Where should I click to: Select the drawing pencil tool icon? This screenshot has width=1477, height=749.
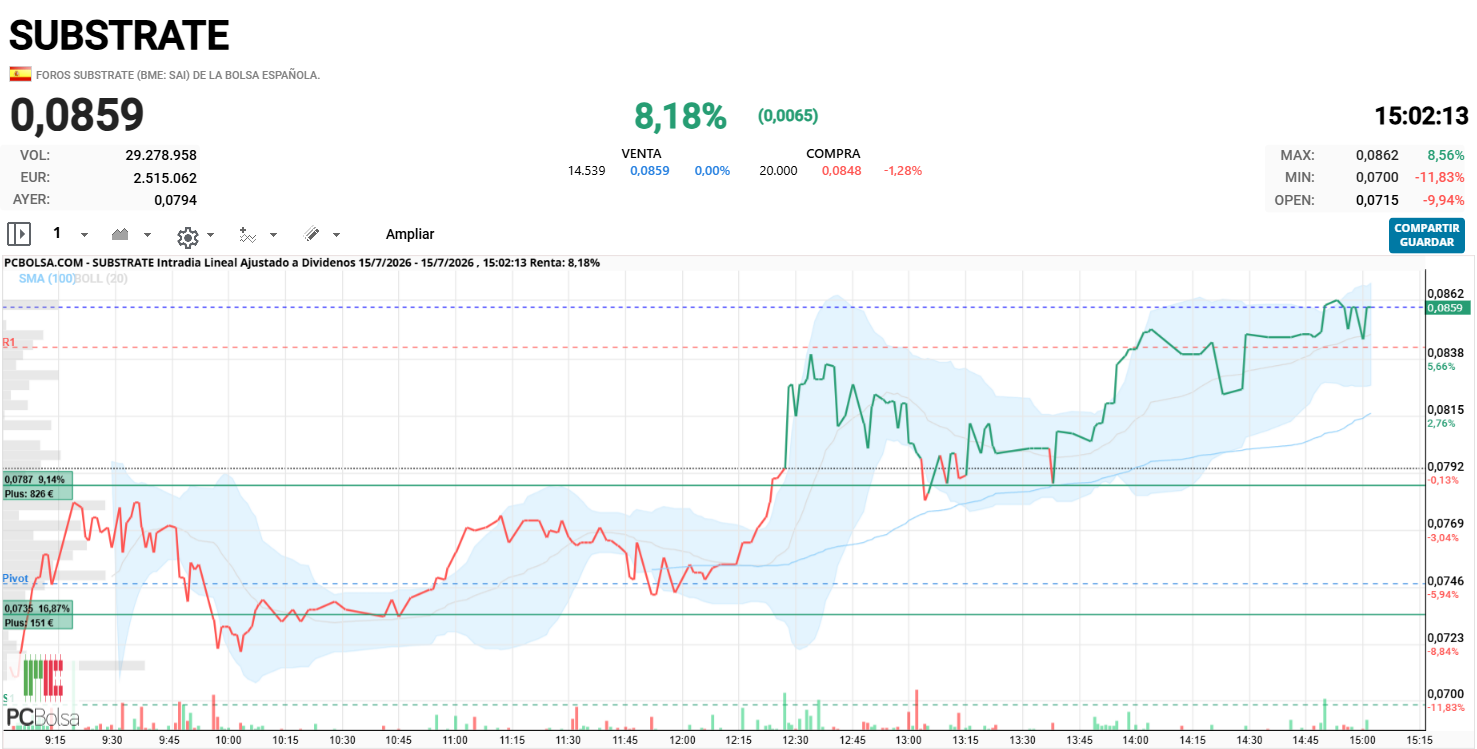pos(311,234)
